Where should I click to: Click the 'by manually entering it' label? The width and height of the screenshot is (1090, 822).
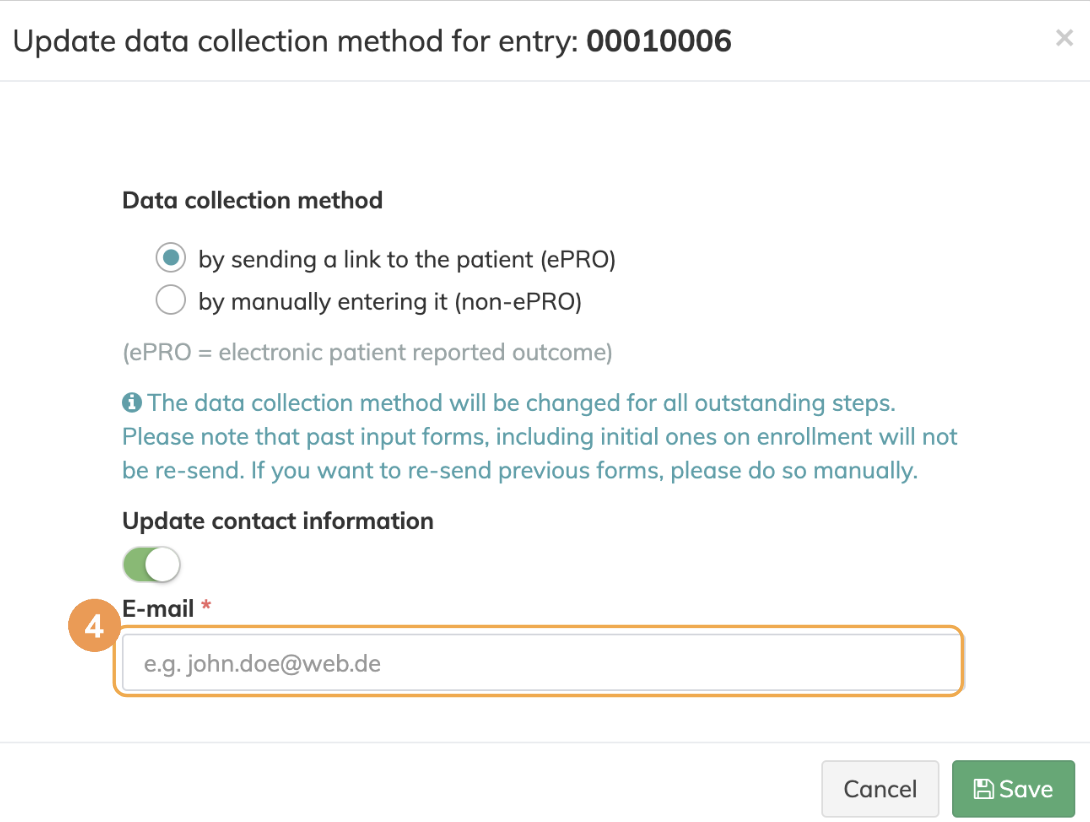click(x=390, y=301)
